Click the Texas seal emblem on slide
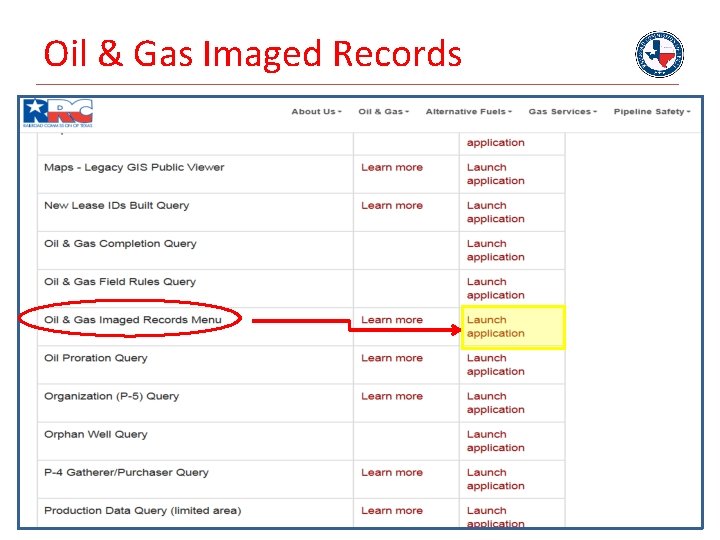720x540 pixels. 659,54
